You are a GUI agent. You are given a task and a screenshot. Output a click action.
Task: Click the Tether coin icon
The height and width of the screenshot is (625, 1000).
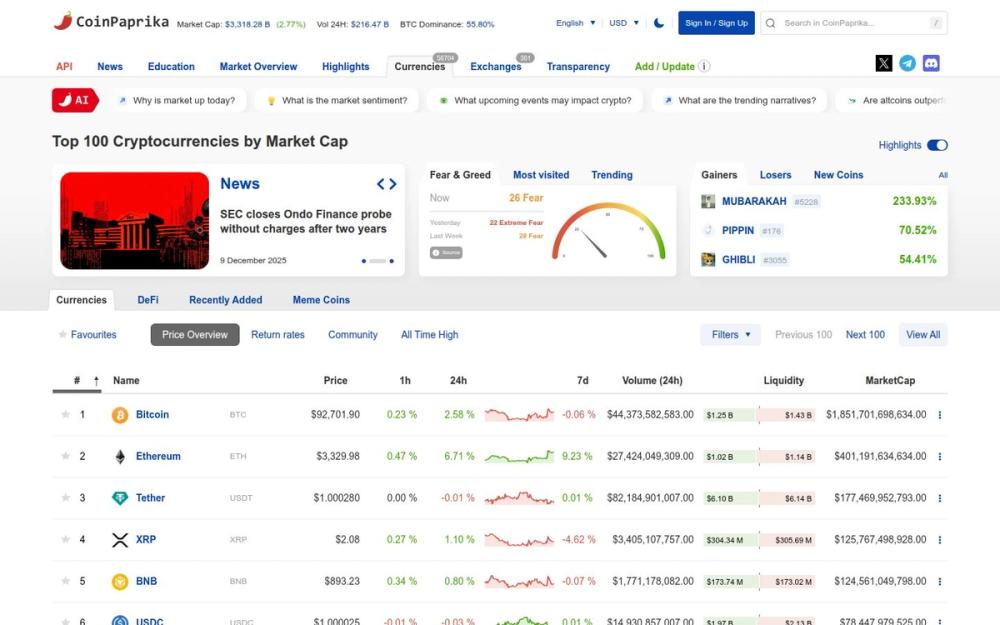click(120, 498)
